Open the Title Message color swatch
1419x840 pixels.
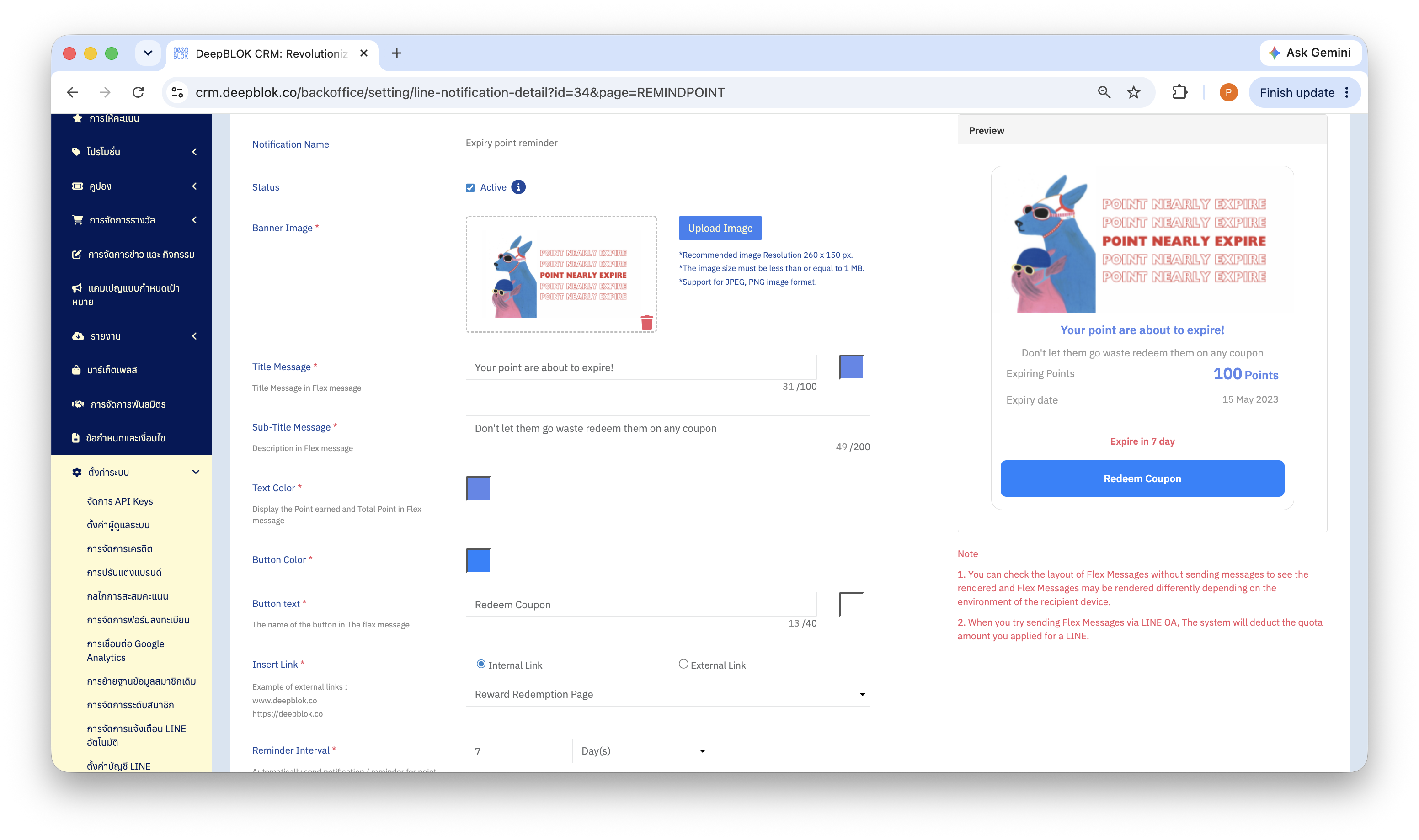851,367
